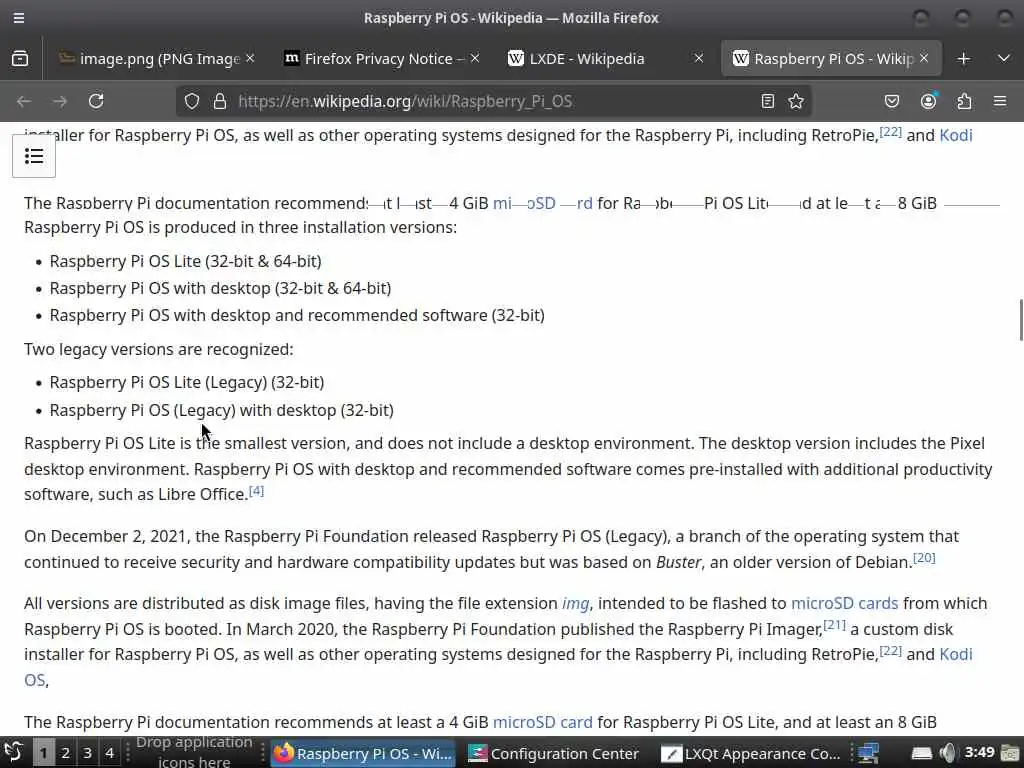Bookmark this page with the star icon
The height and width of the screenshot is (768, 1024).
(795, 101)
